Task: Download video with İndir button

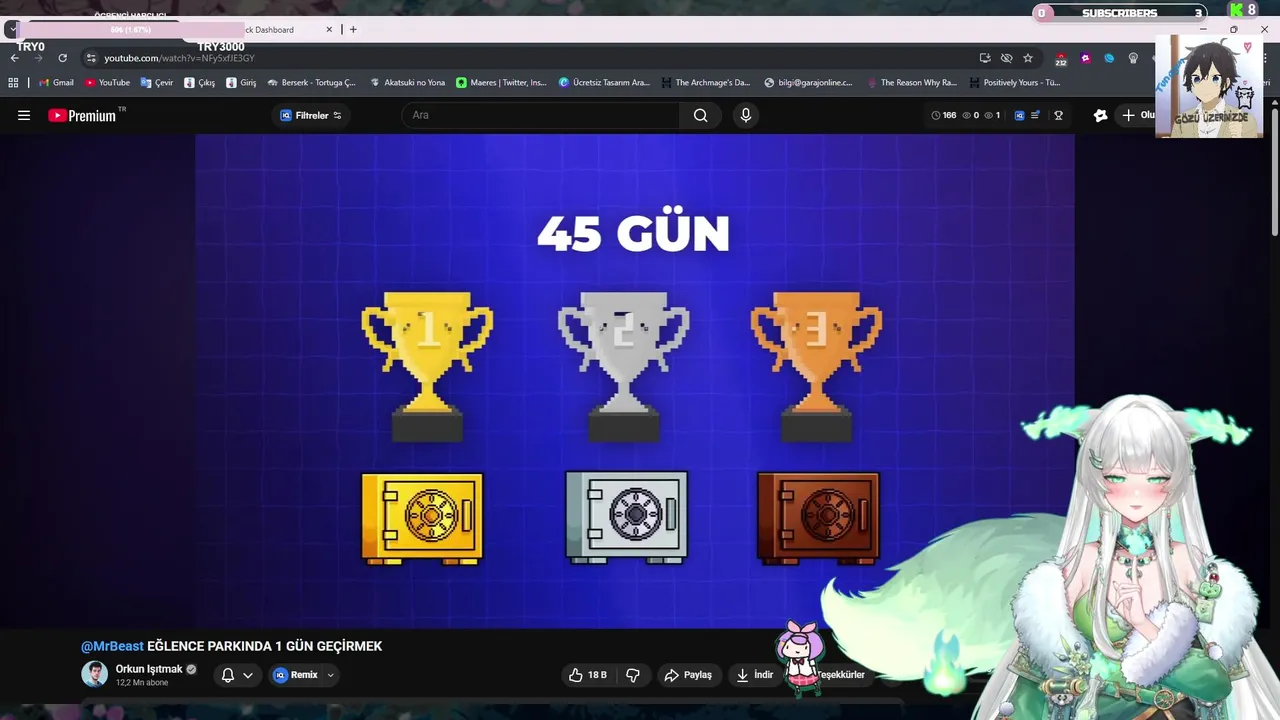Action: (x=755, y=675)
